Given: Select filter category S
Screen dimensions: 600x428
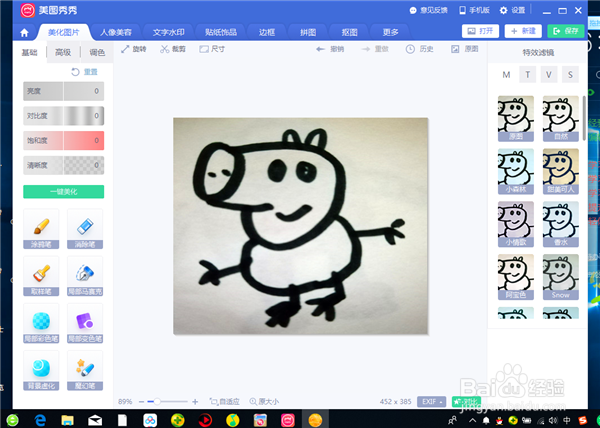Looking at the screenshot, I should 570,75.
